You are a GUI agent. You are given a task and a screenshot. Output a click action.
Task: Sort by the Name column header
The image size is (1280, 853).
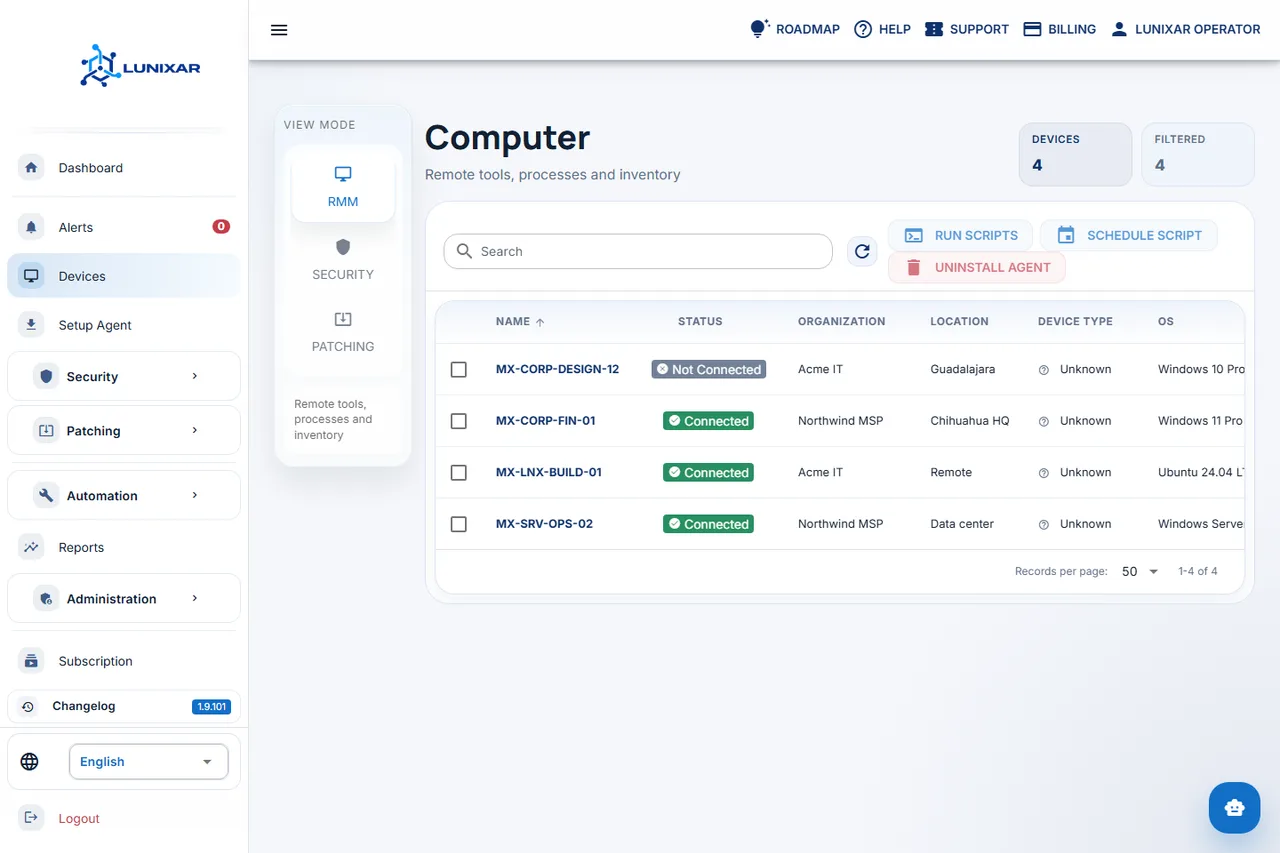(520, 321)
